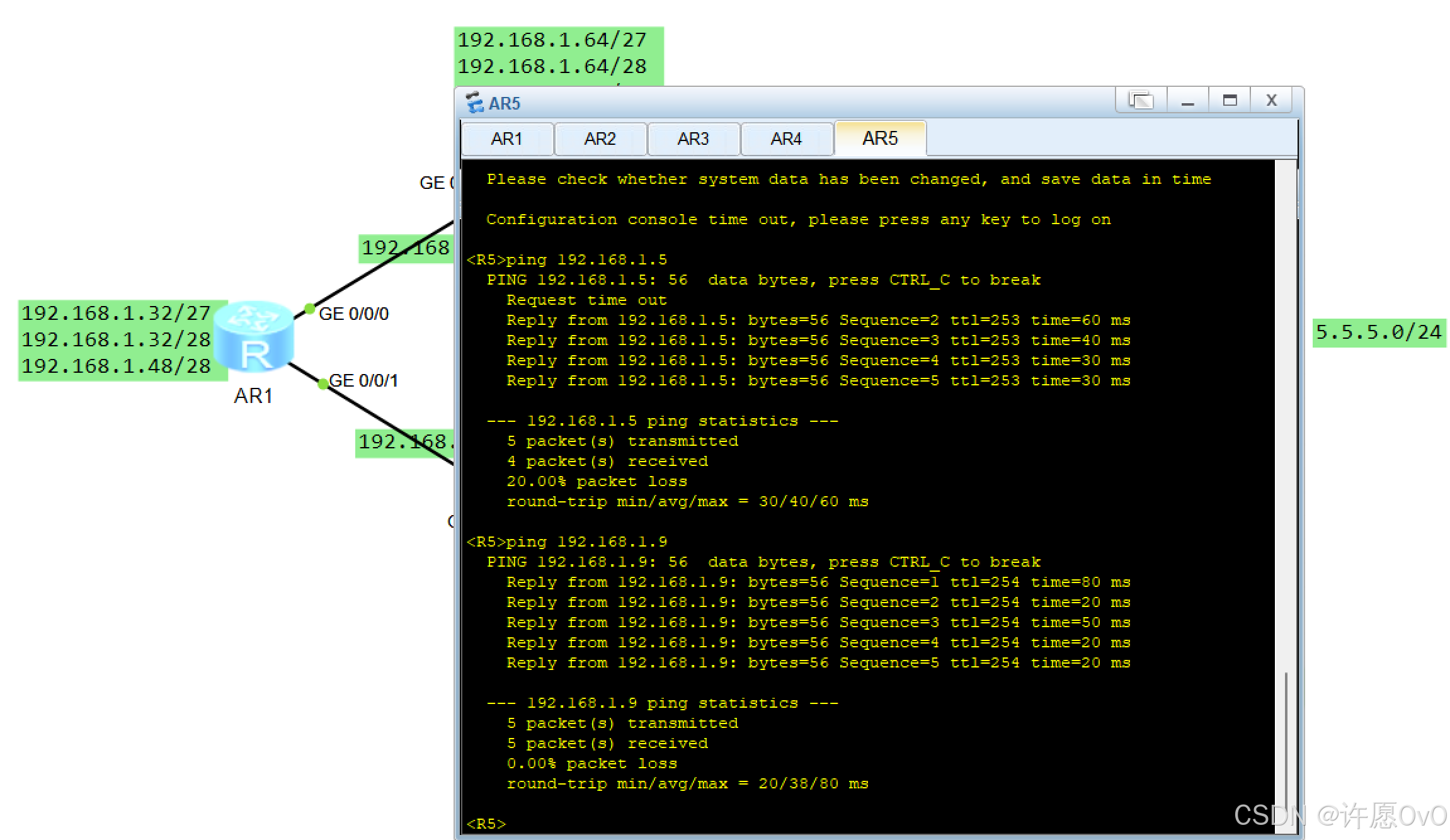Click the green GE 0/0/0 port dot
Image resolution: width=1450 pixels, height=840 pixels.
pyautogui.click(x=309, y=309)
